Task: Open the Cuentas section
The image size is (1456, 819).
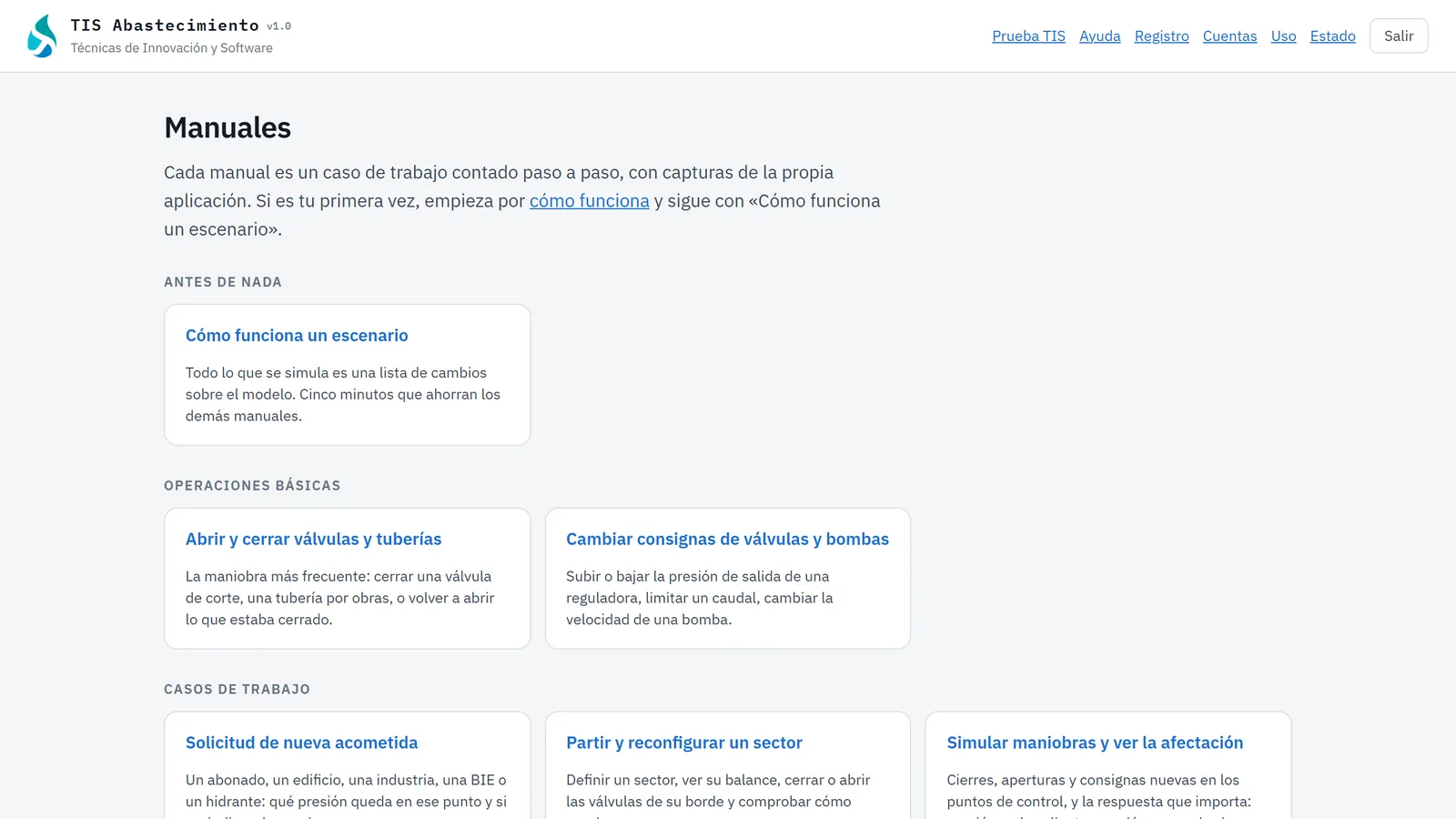Action: pyautogui.click(x=1229, y=36)
